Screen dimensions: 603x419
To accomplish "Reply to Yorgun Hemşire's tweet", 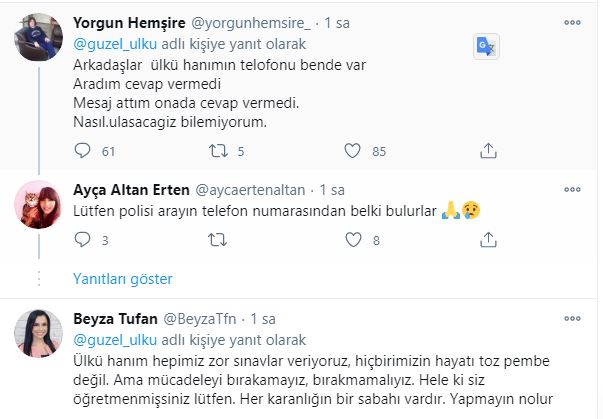I will pyautogui.click(x=83, y=152).
